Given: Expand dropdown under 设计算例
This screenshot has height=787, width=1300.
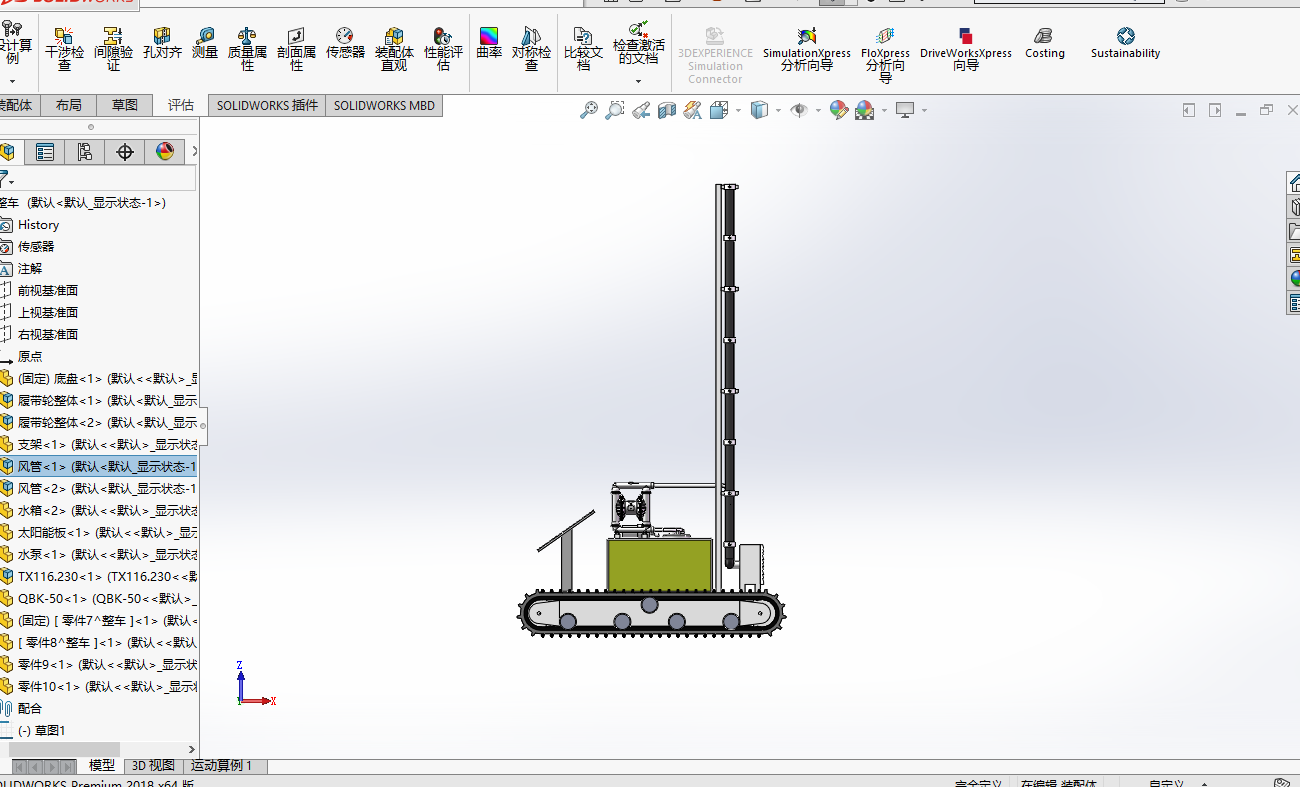Looking at the screenshot, I should click(x=13, y=81).
